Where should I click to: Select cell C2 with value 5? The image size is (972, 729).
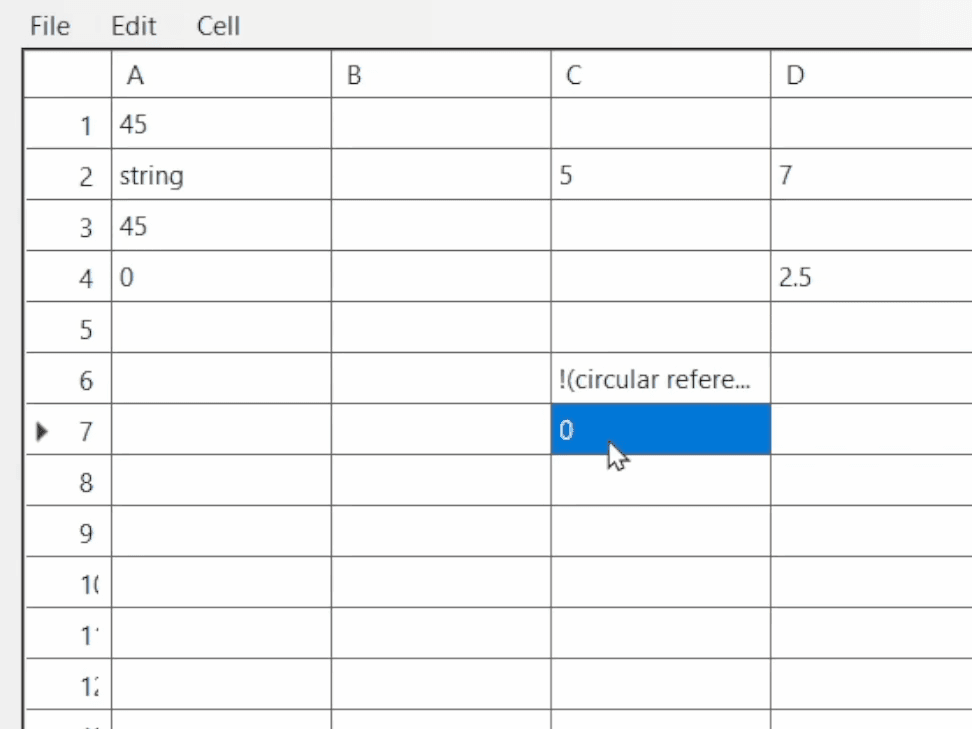tap(661, 175)
